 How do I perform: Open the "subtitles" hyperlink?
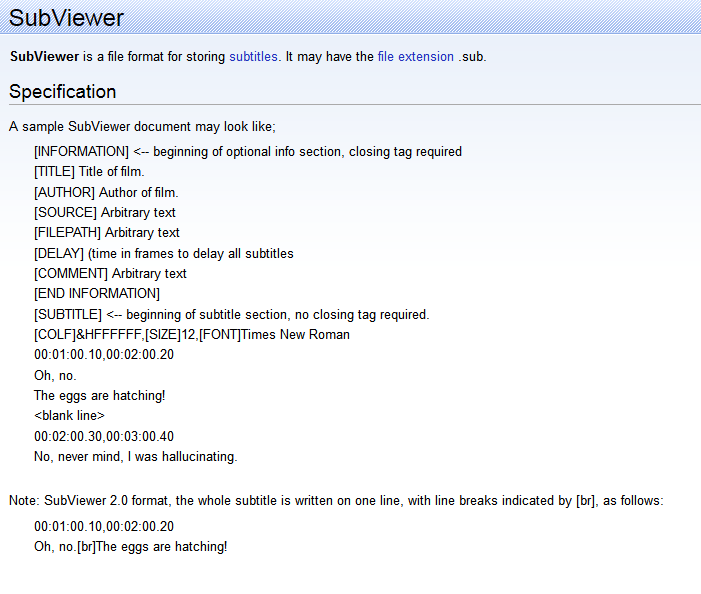(253, 57)
